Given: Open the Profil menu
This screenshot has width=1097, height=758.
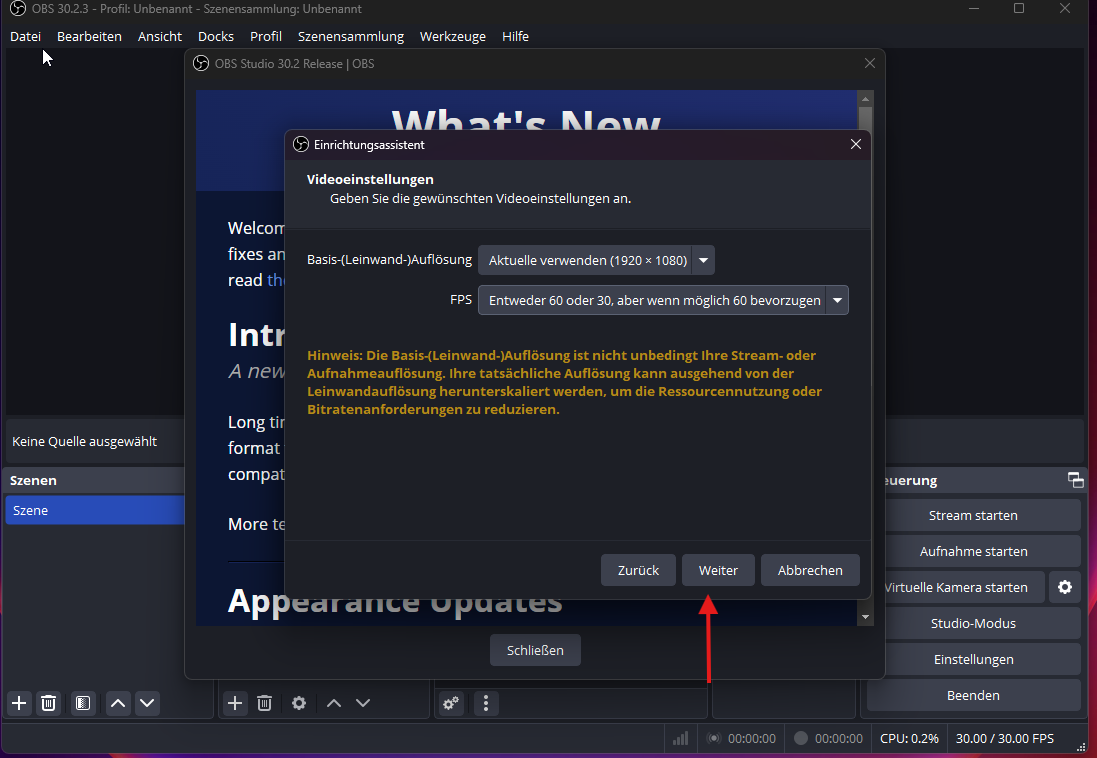Looking at the screenshot, I should tap(266, 36).
